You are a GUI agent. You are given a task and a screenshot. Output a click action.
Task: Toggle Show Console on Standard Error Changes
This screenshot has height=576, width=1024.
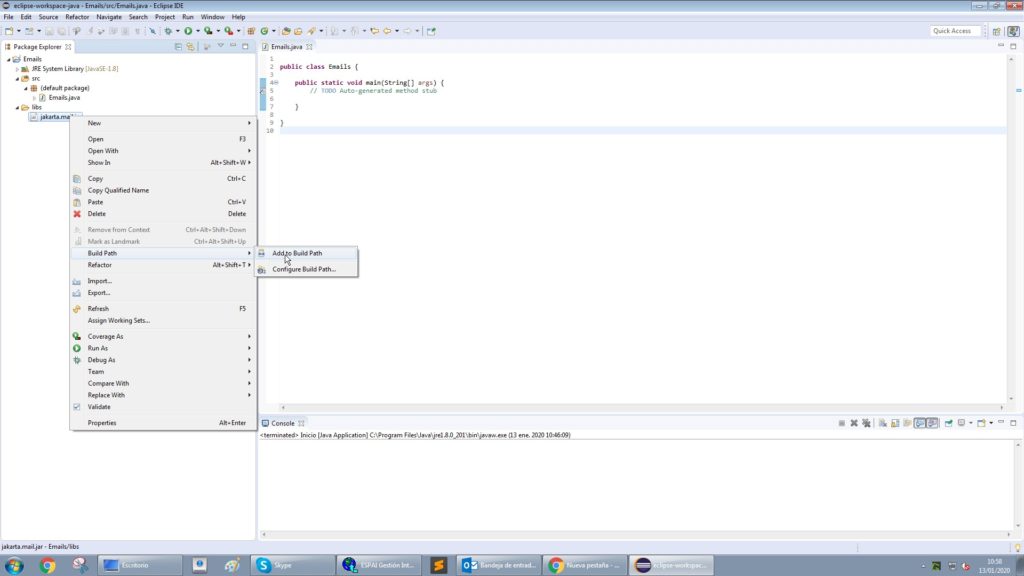click(x=932, y=423)
